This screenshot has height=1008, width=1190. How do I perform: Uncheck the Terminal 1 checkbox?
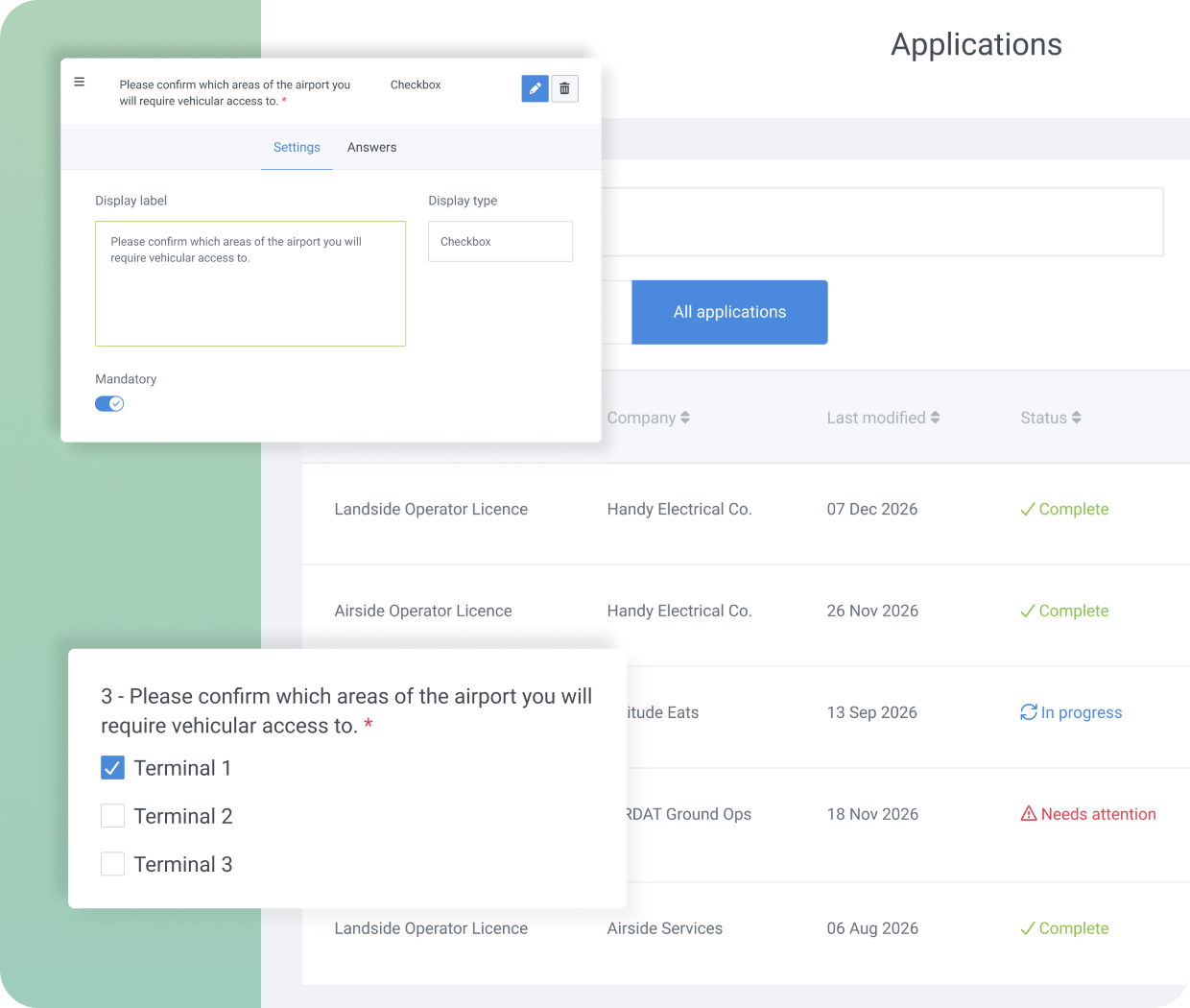[x=113, y=768]
